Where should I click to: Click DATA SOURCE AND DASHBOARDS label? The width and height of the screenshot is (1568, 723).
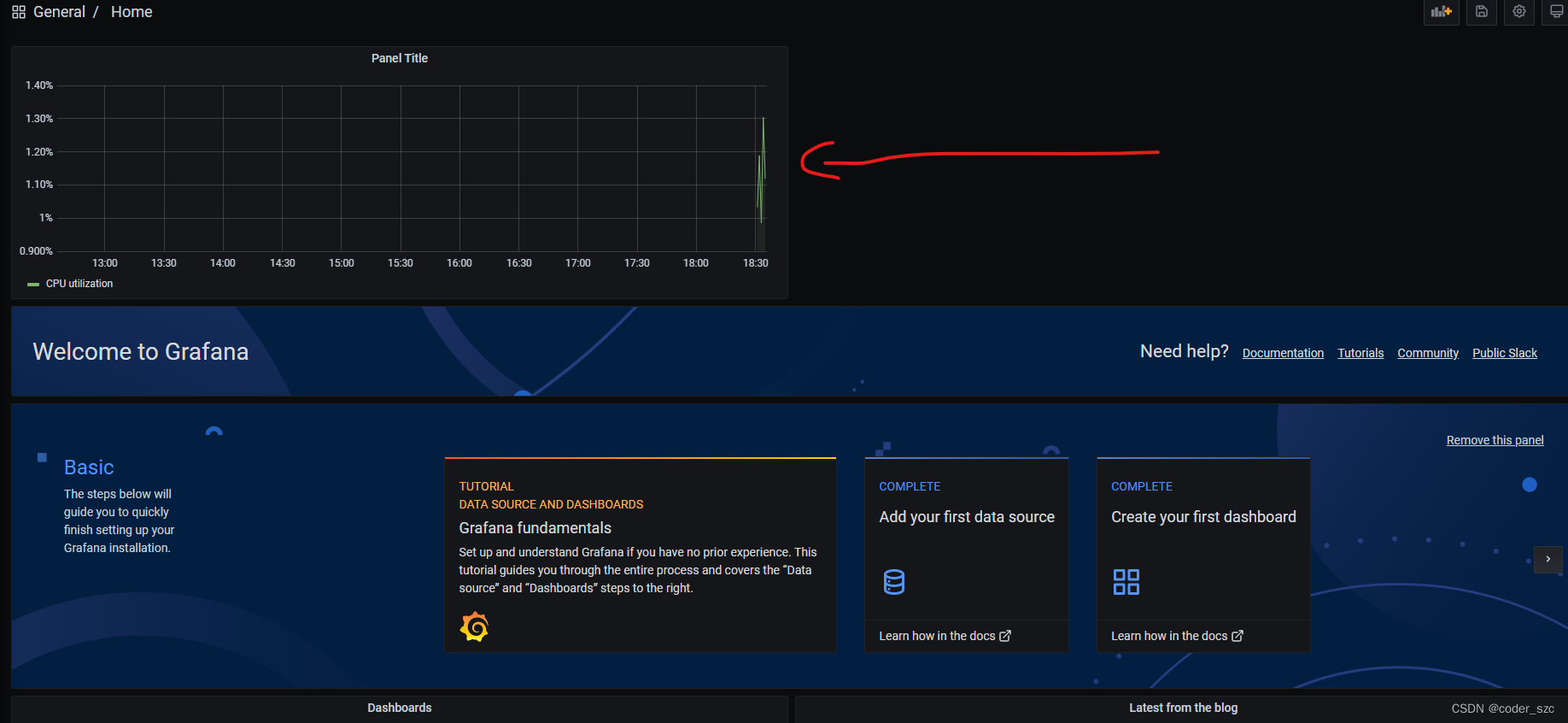pyautogui.click(x=551, y=504)
